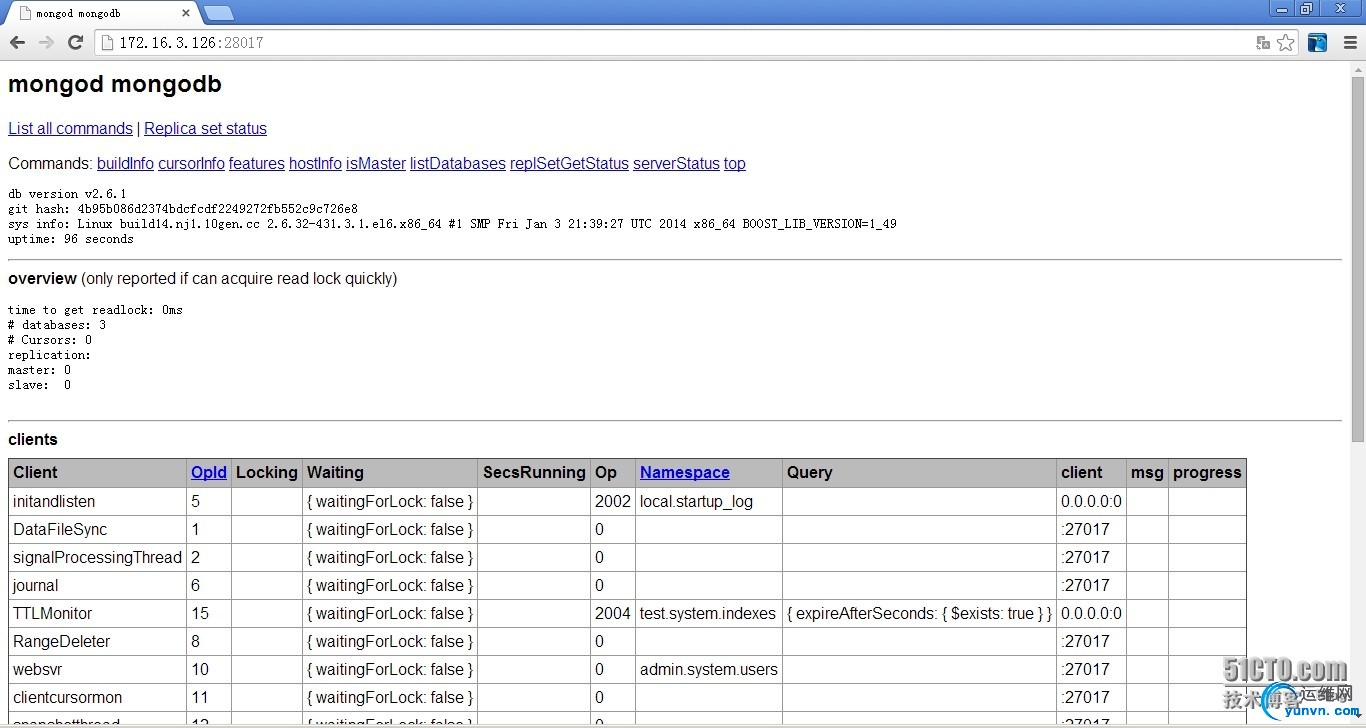
Task: Click the isMaster command link
Action: click(376, 163)
